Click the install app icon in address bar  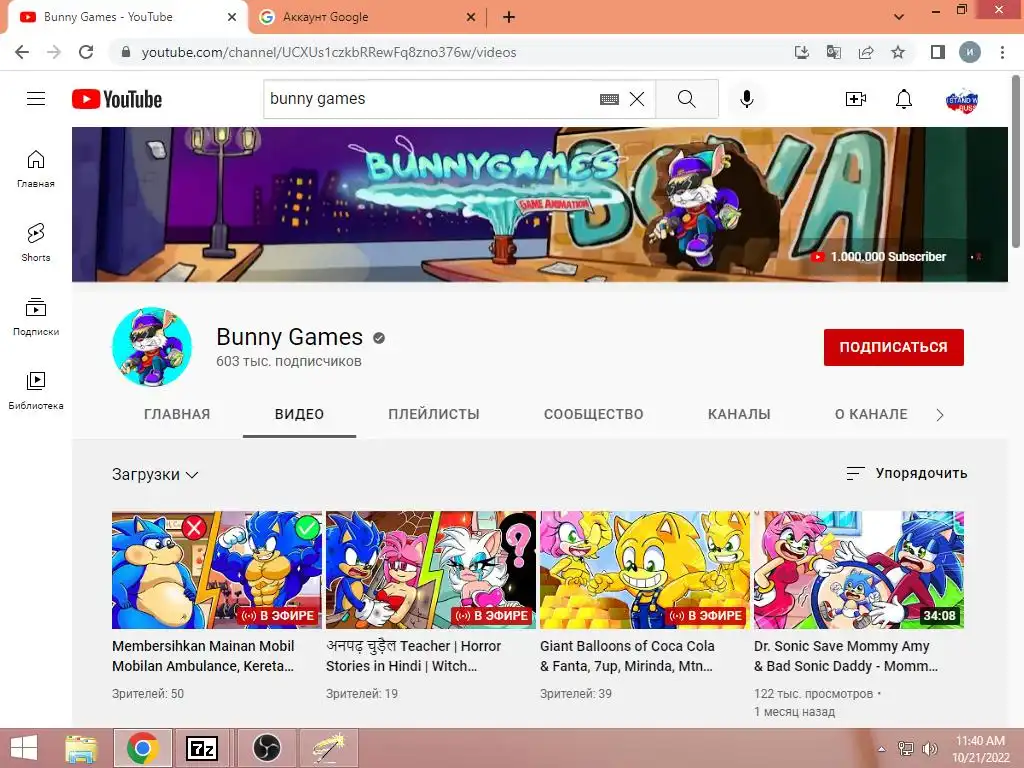point(802,52)
